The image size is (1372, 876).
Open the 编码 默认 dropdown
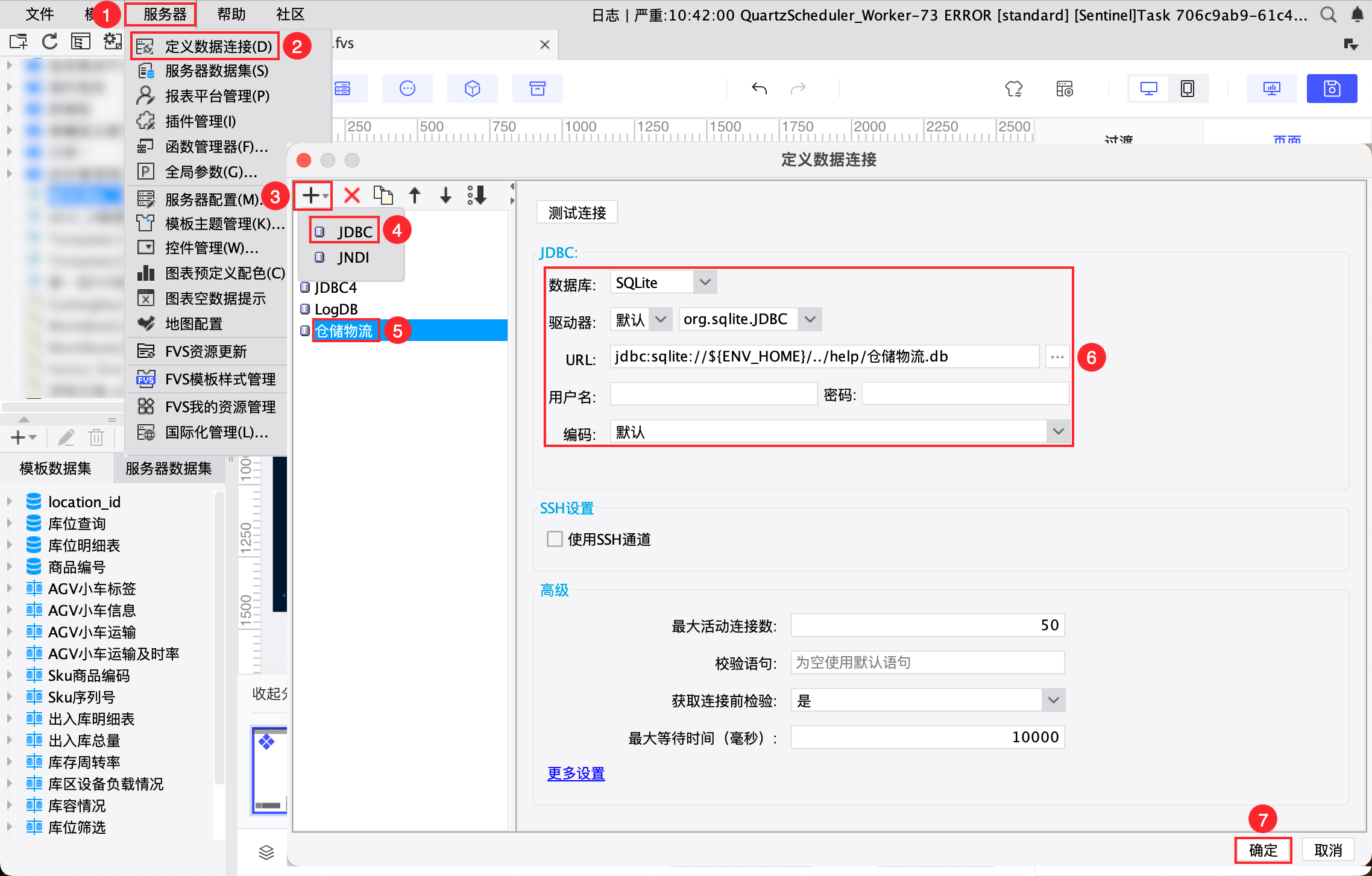click(x=1058, y=431)
